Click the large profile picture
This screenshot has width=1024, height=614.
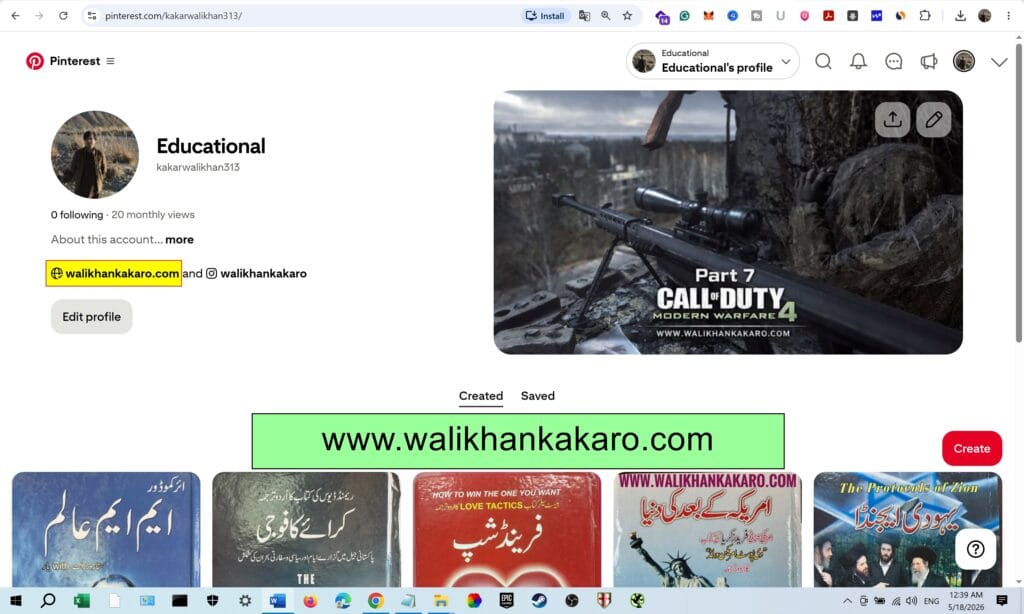(x=95, y=155)
